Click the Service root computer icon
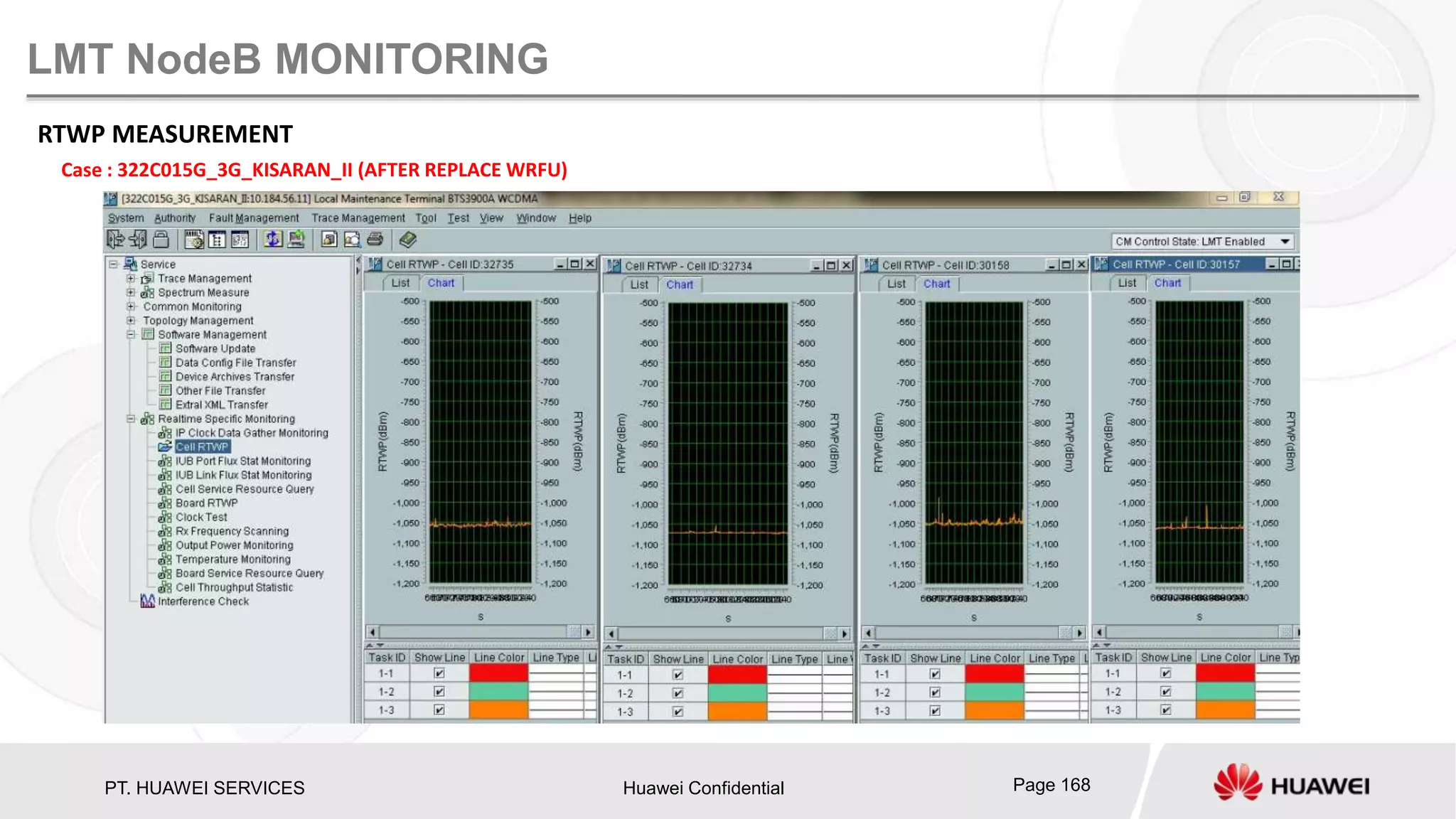 (130, 264)
